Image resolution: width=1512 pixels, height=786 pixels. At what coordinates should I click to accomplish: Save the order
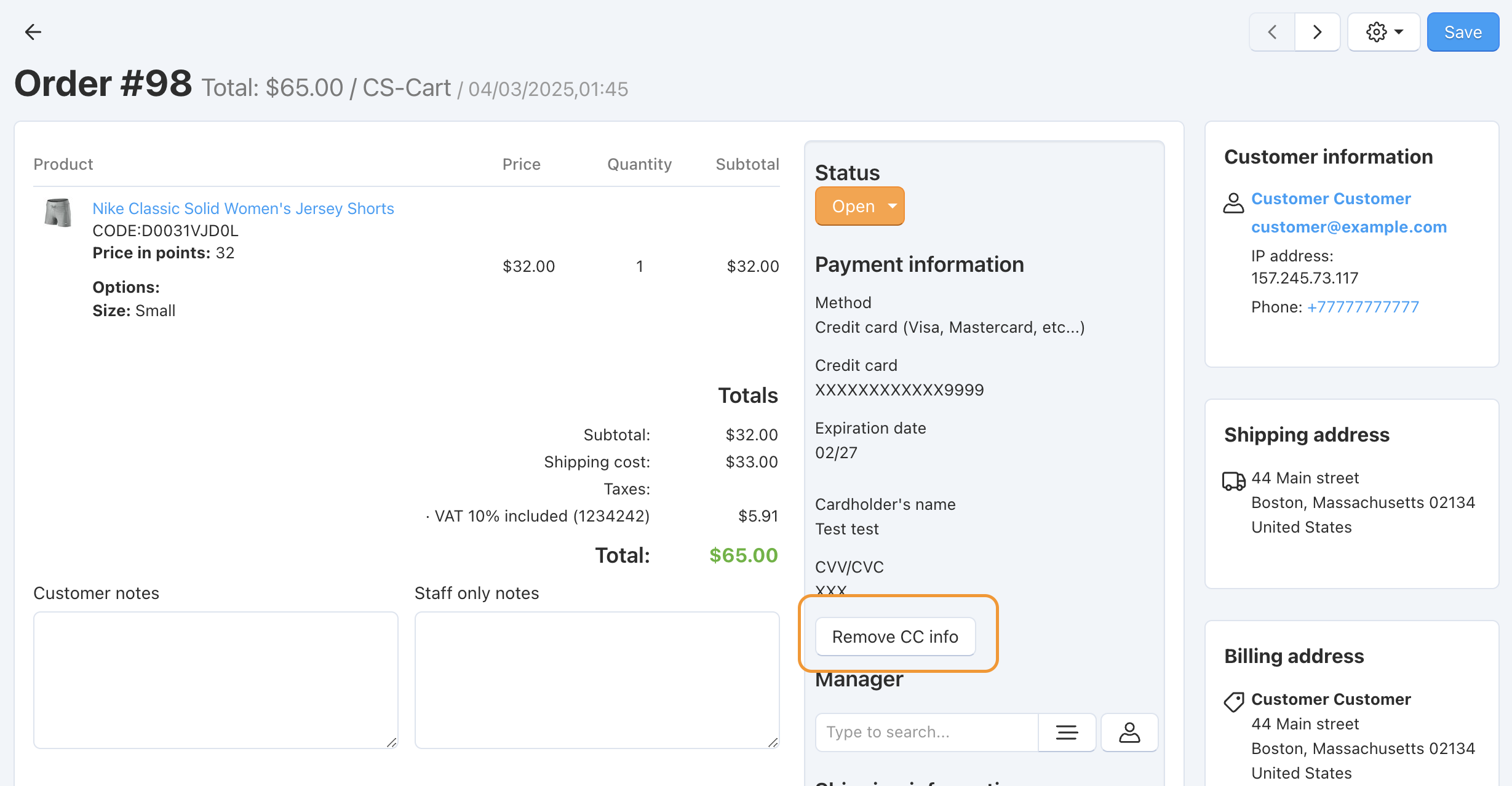1463,32
